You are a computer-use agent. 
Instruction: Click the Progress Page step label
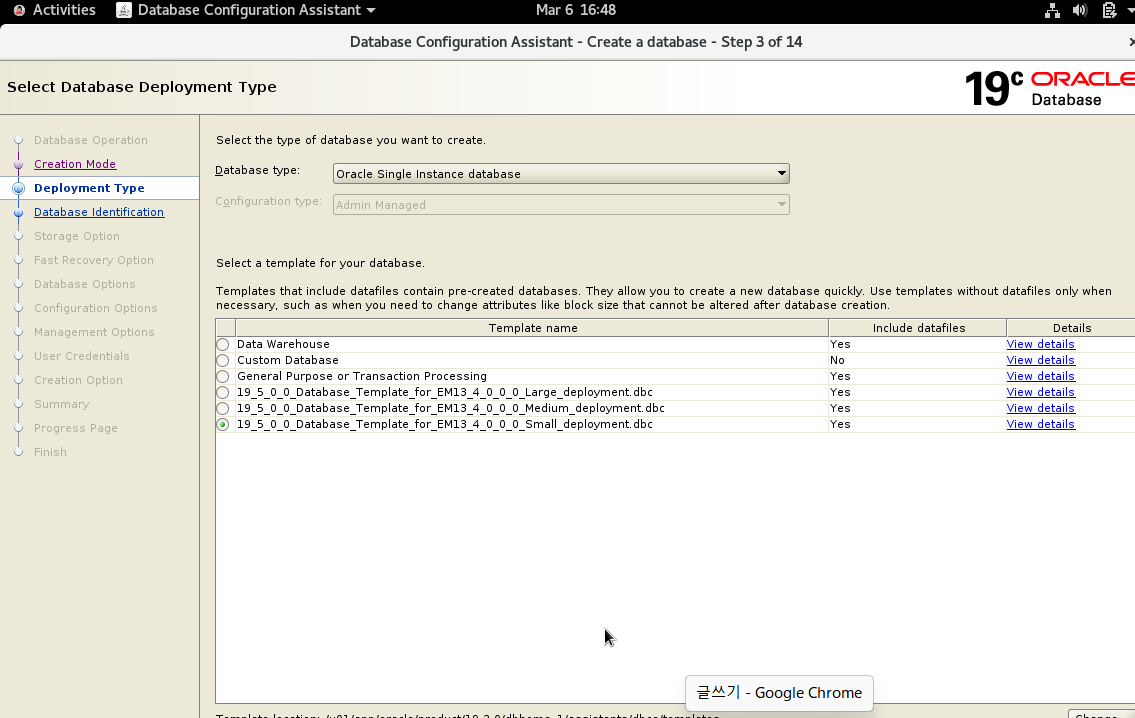pos(75,428)
